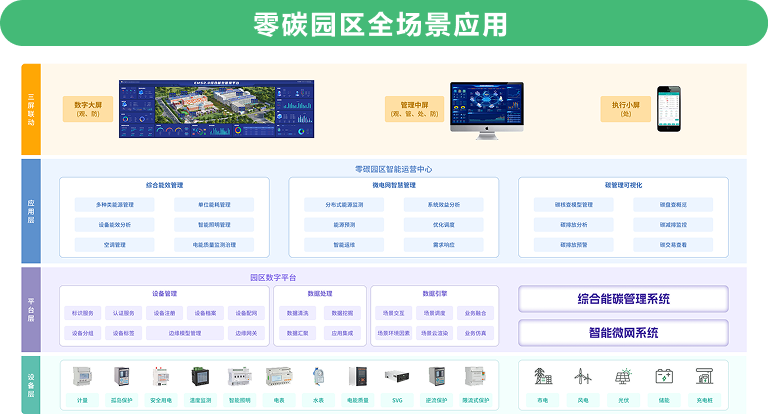The image size is (769, 415).
Task: Click the 光伏 solar panel icon
Action: (x=623, y=377)
